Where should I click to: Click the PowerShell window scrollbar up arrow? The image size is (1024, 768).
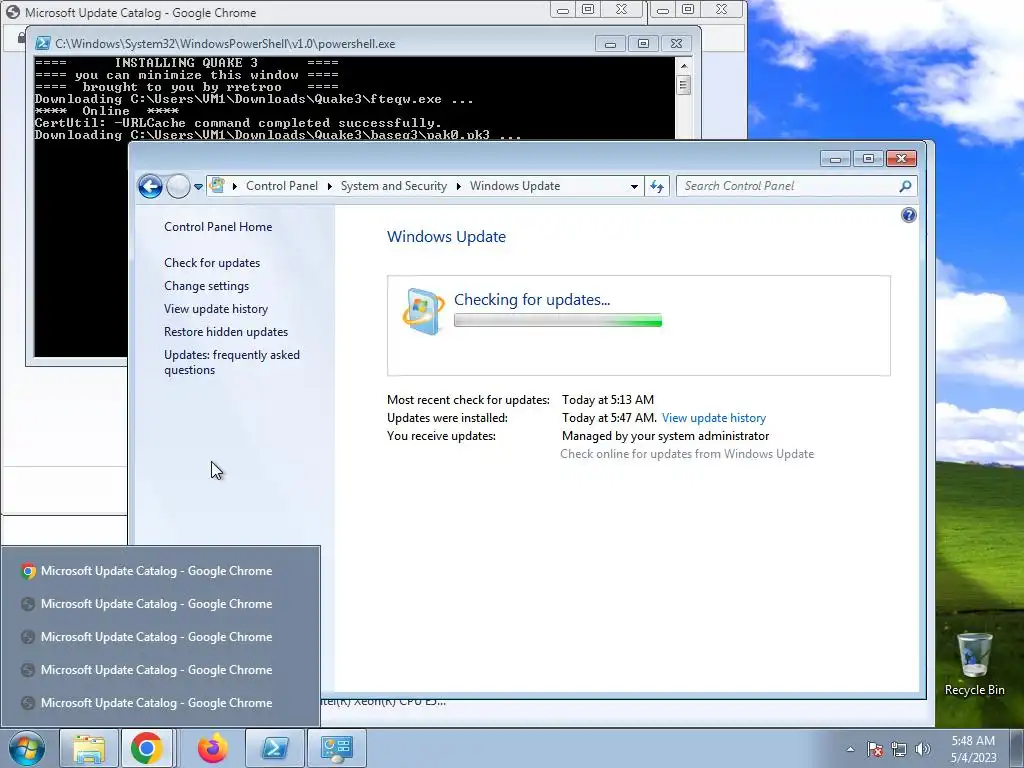(684, 65)
